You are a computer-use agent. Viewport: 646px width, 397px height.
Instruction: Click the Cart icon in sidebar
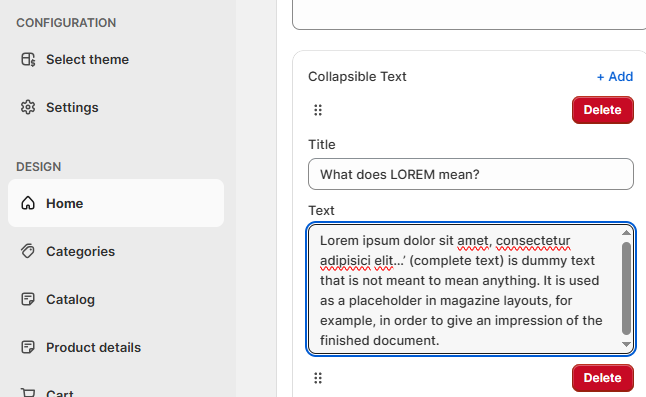[x=28, y=392]
